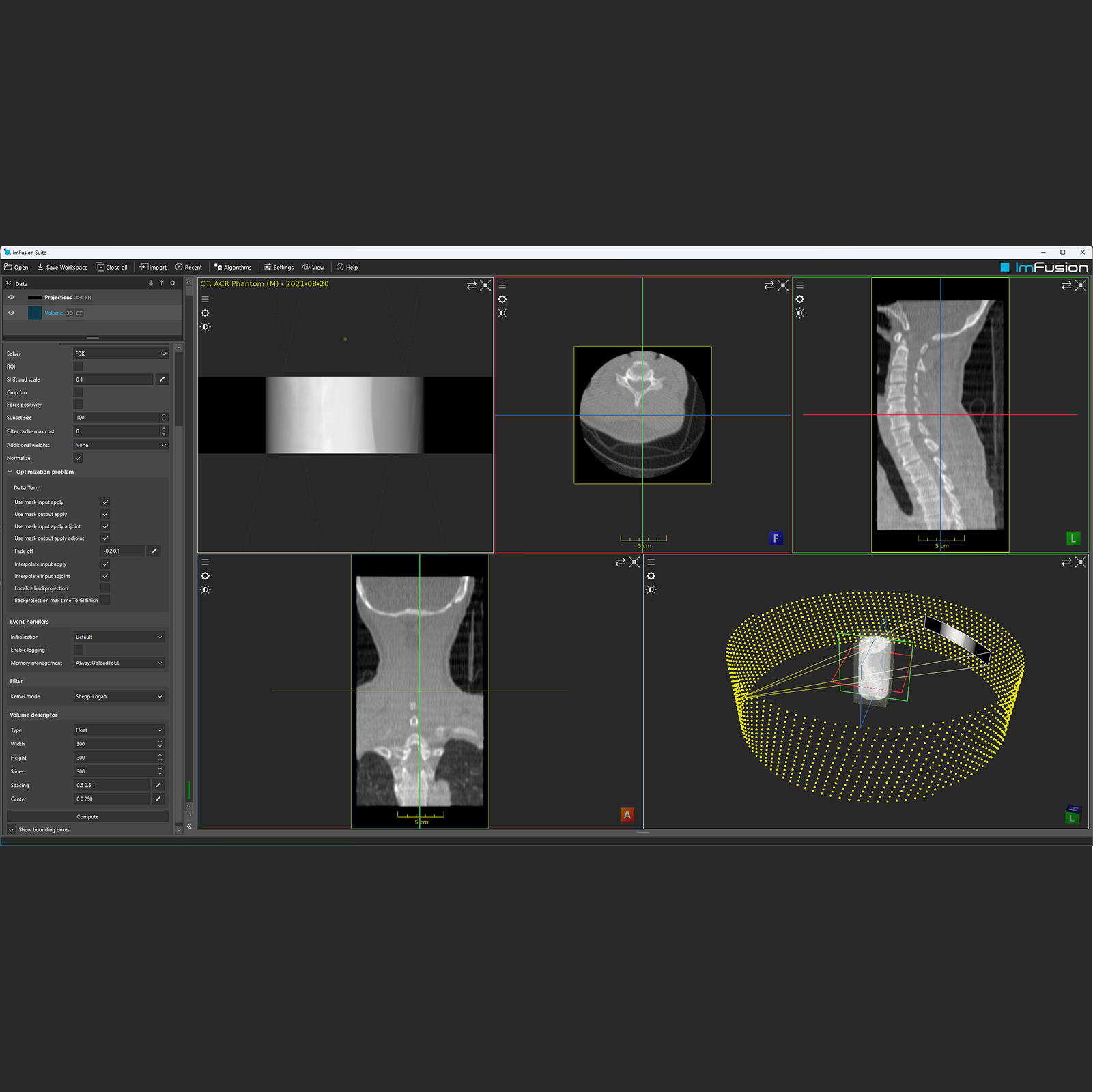Click the Data panel settings gear icon
Image resolution: width=1093 pixels, height=1092 pixels.
point(173,283)
